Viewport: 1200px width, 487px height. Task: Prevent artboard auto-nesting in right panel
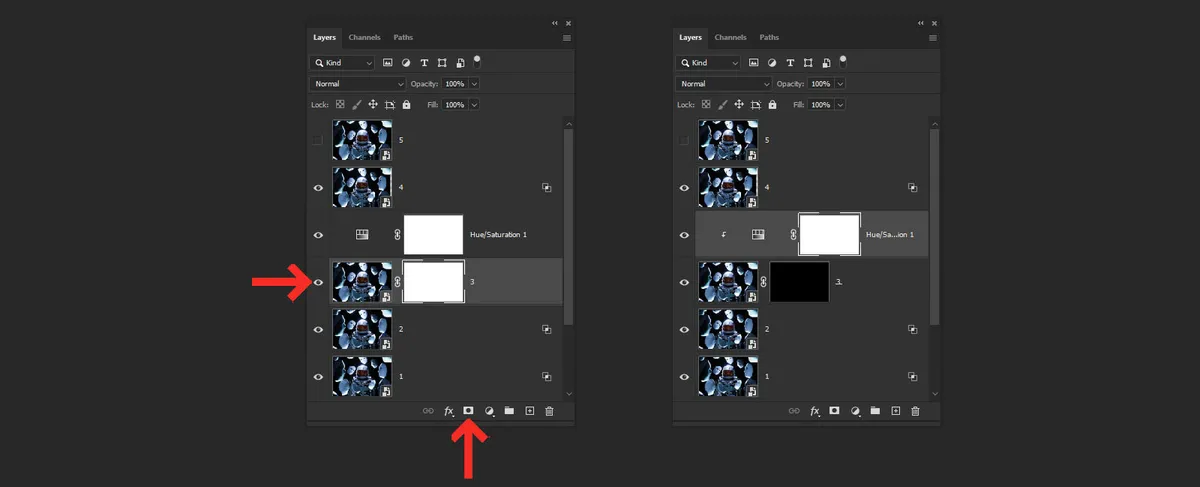(x=756, y=104)
